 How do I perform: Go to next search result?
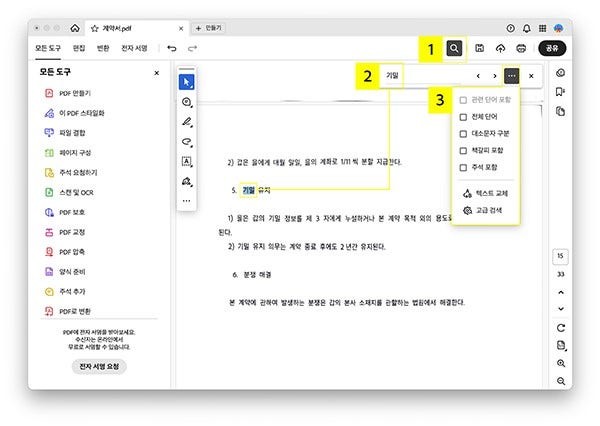pos(495,76)
